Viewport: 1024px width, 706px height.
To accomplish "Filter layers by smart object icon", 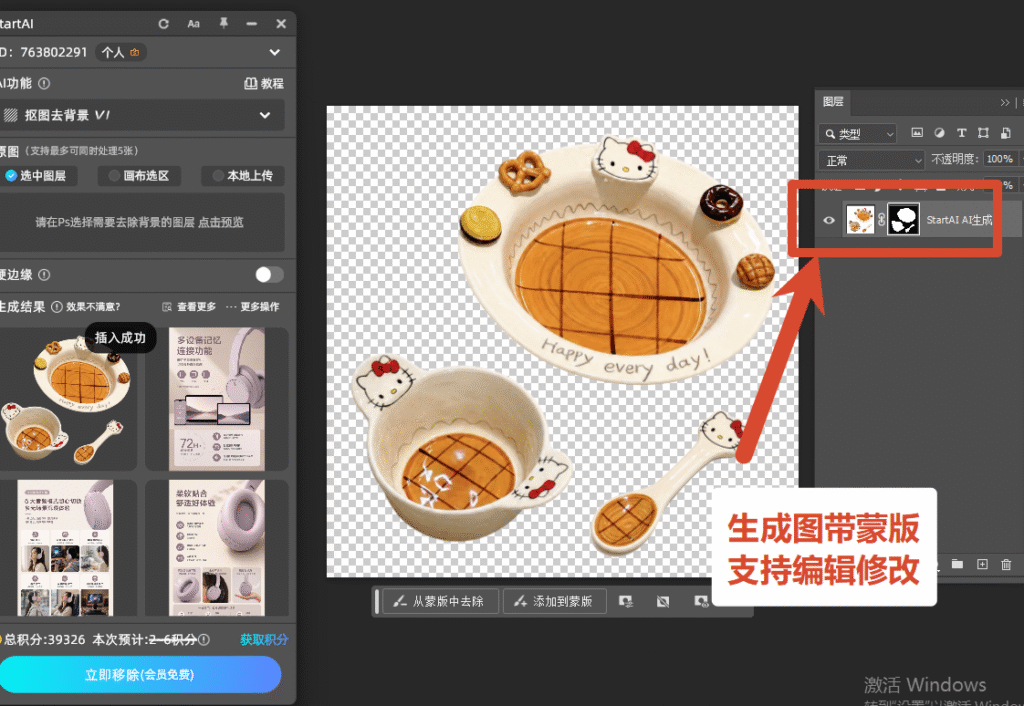I will click(1006, 133).
